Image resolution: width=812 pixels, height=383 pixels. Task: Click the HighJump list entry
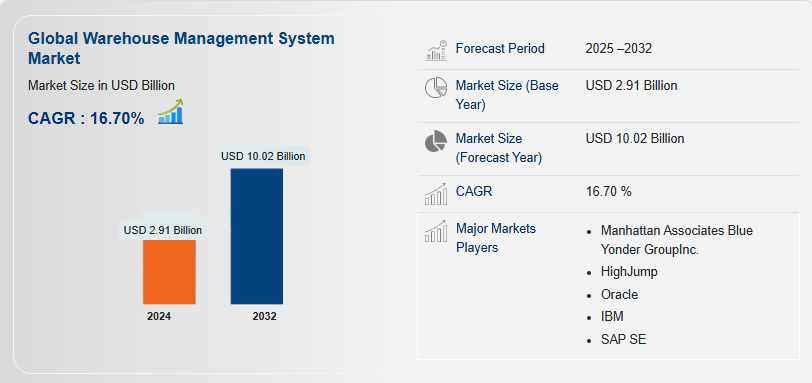[629, 271]
